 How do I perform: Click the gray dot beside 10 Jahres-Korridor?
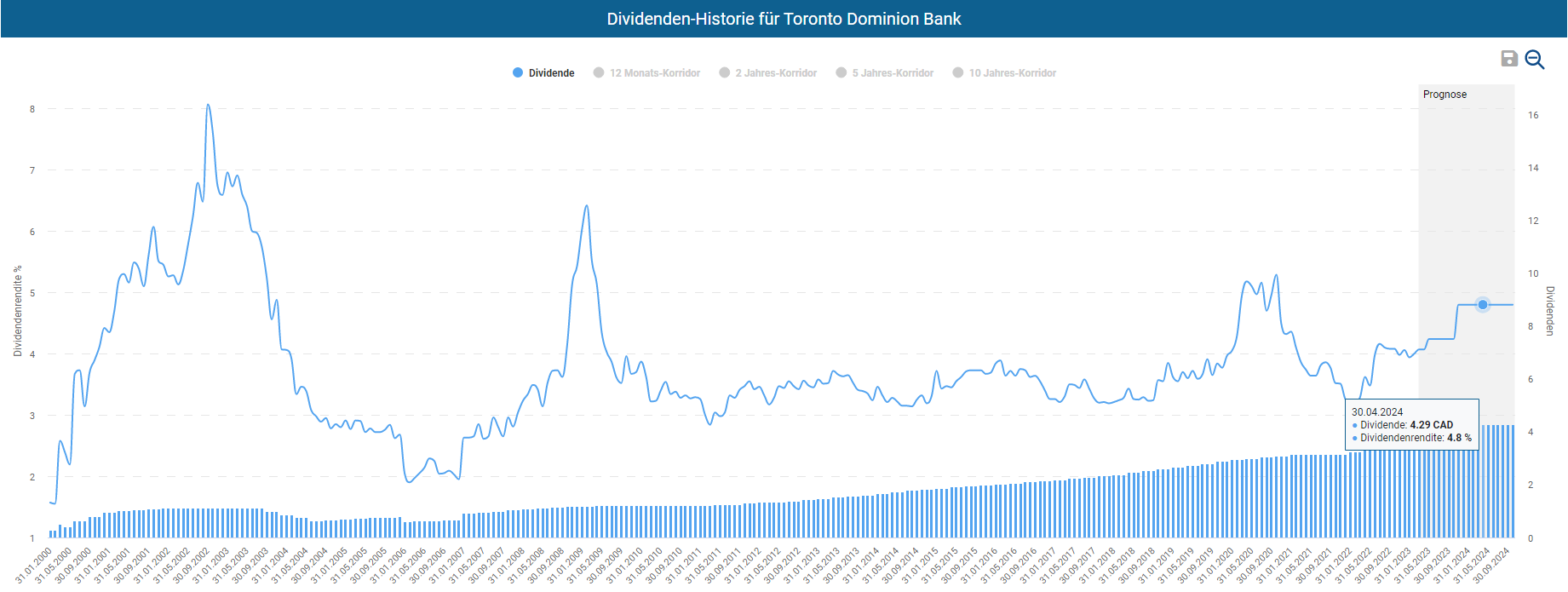[x=958, y=73]
